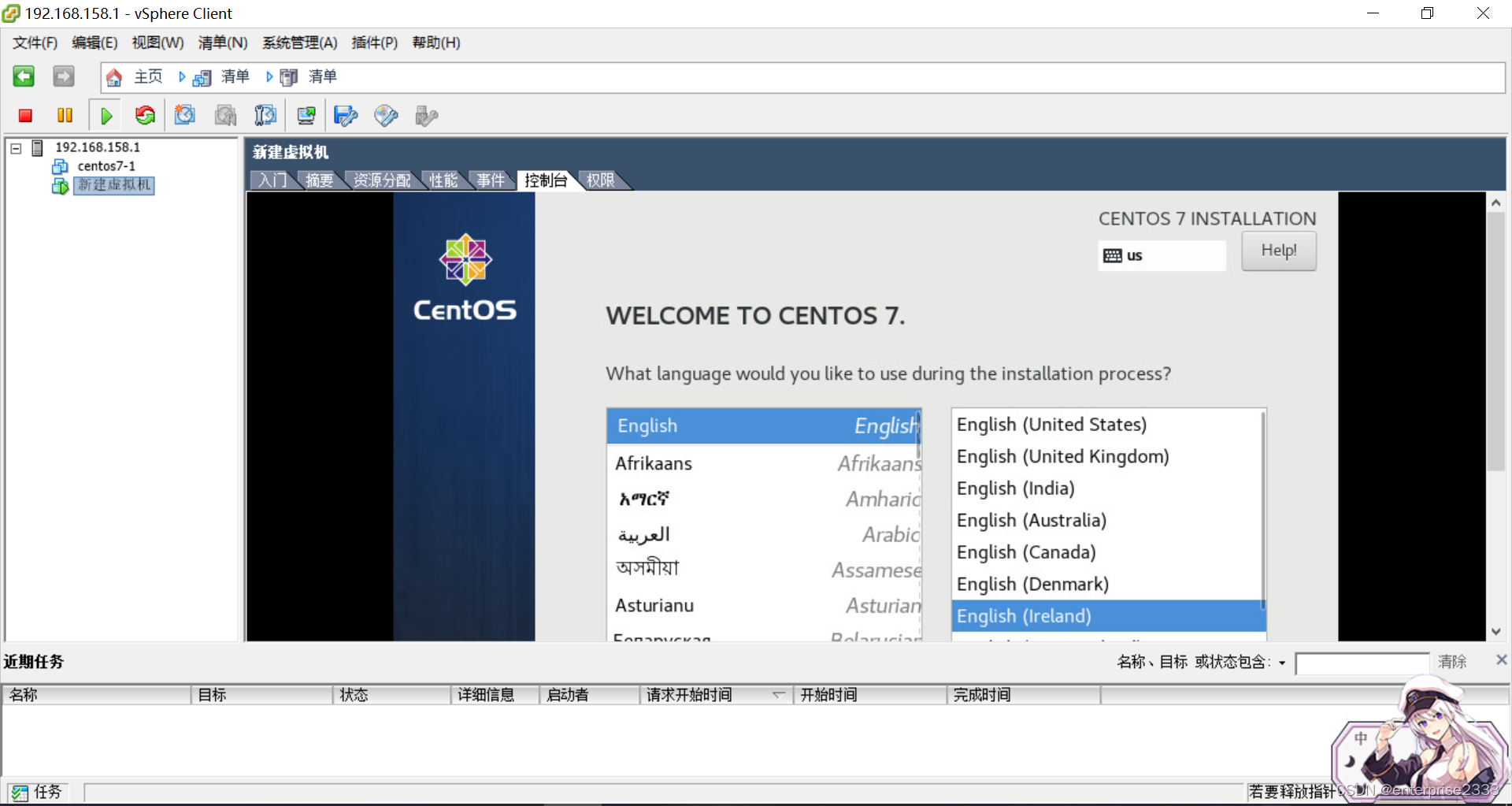Expand the breadcrumb arrow after 主页
The height and width of the screenshot is (806, 1512).
click(182, 76)
